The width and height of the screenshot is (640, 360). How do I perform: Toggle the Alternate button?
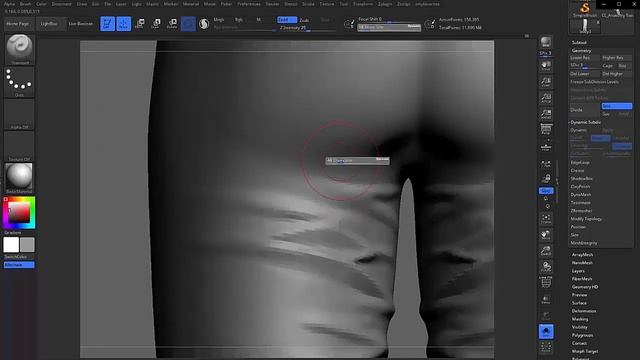coord(19,265)
